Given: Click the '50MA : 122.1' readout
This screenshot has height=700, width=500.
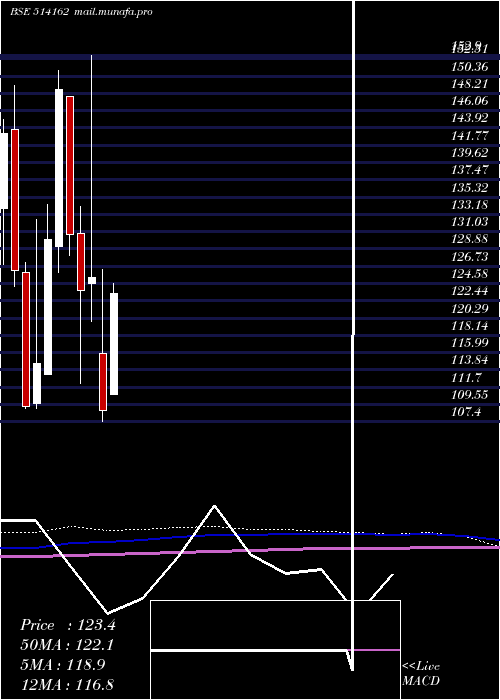Looking at the screenshot, I should [67, 645].
